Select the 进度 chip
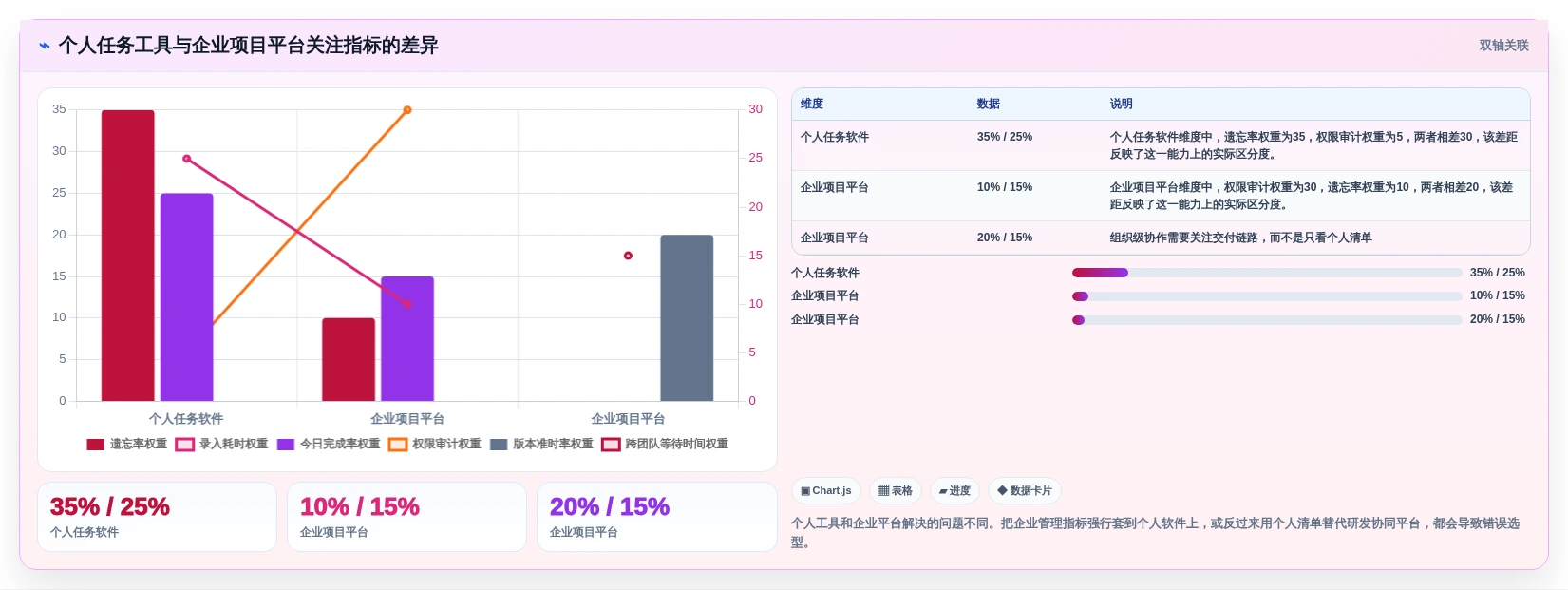This screenshot has height=590, width=1568. click(x=954, y=491)
